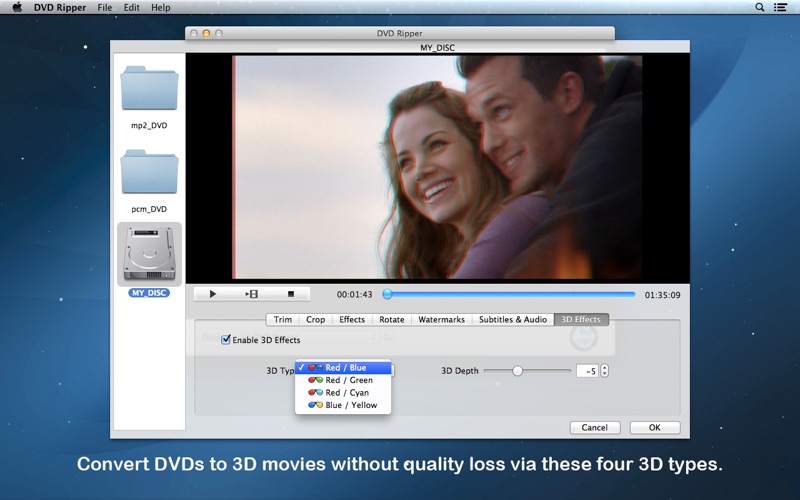Open the Help menu
This screenshot has width=800, height=500.
tap(161, 7)
